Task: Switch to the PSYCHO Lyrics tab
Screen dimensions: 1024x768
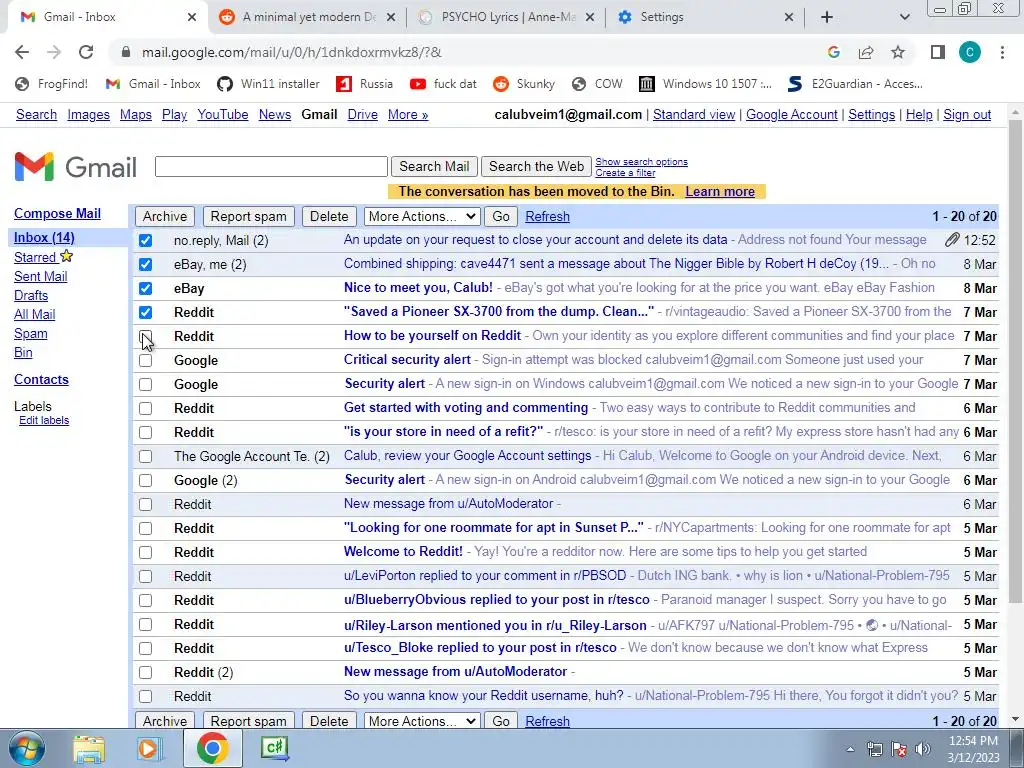Action: pos(507,17)
